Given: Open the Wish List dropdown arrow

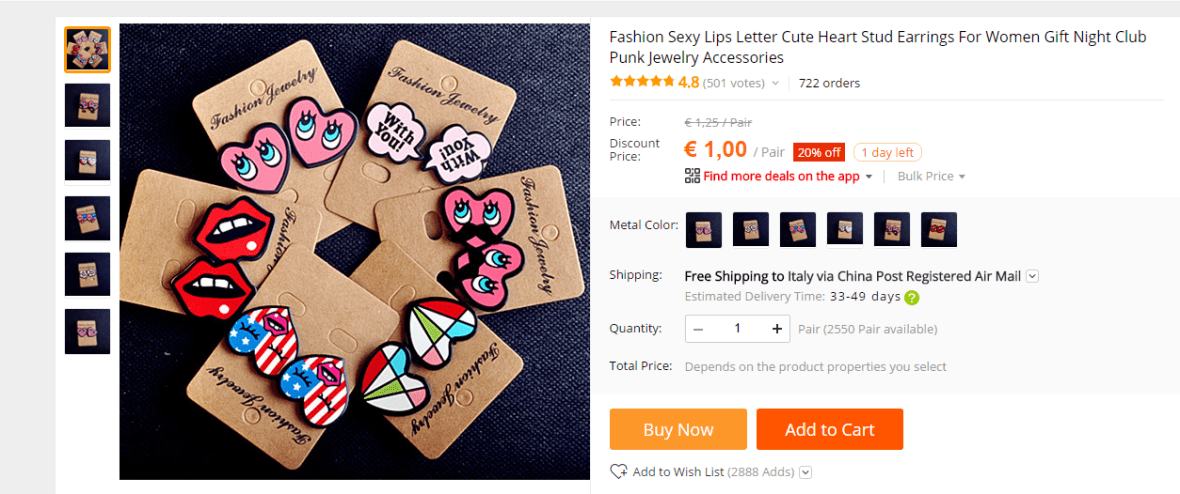Looking at the screenshot, I should [x=805, y=472].
